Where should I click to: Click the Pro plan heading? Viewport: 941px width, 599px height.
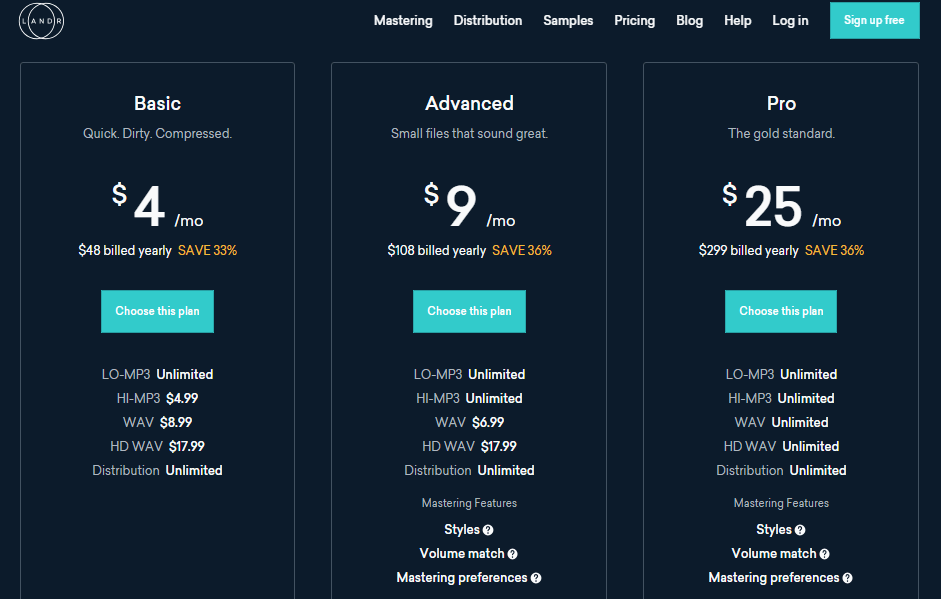click(x=781, y=103)
